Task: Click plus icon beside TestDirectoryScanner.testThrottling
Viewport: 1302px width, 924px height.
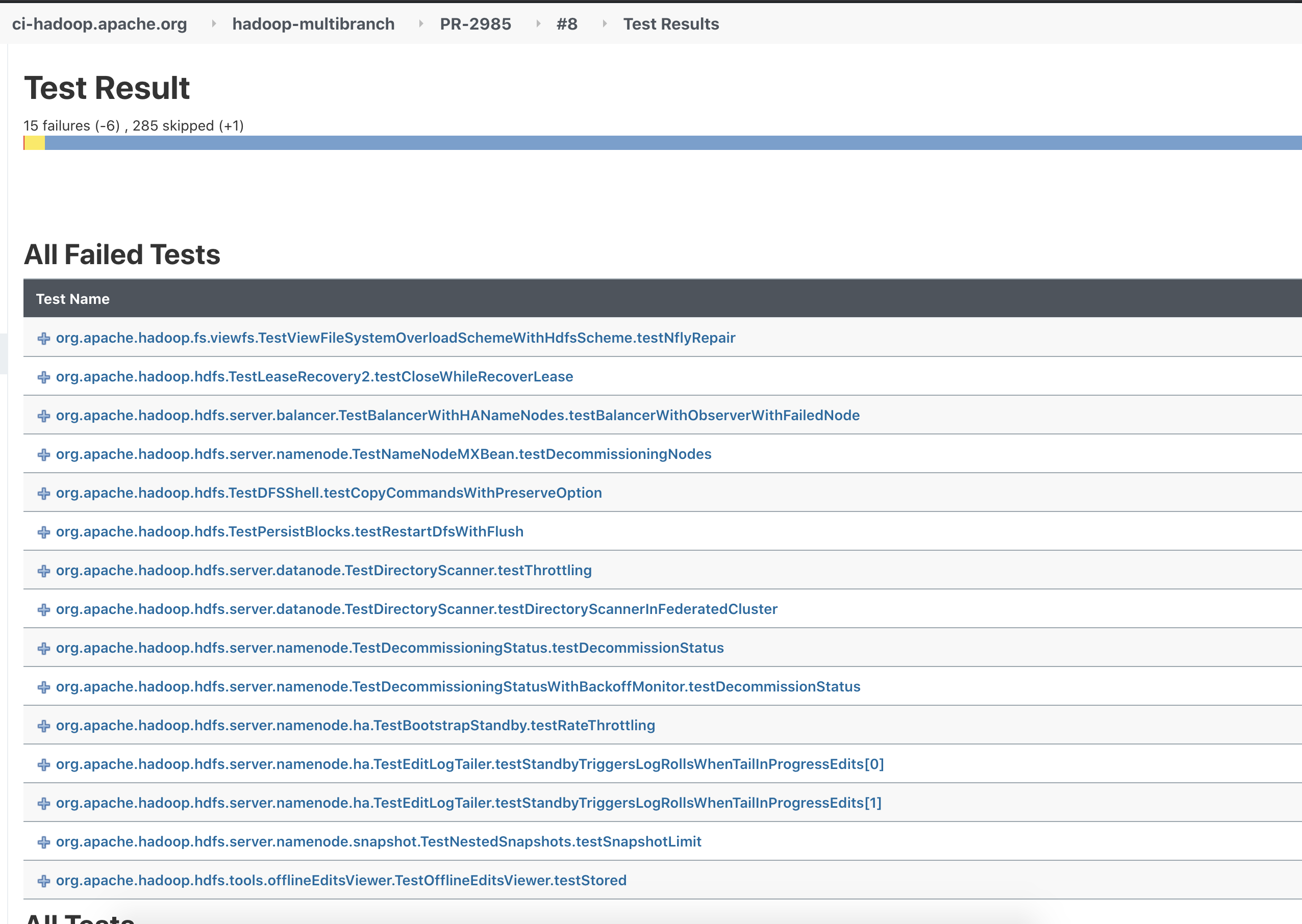Action: pos(44,571)
